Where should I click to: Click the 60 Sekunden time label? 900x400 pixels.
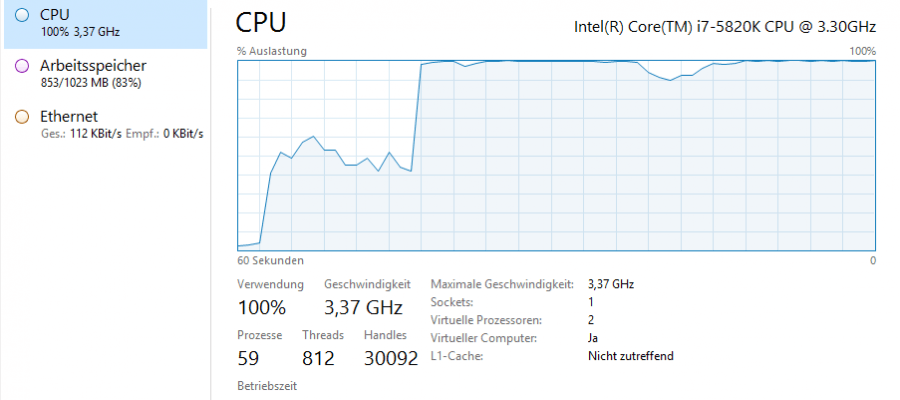270,260
